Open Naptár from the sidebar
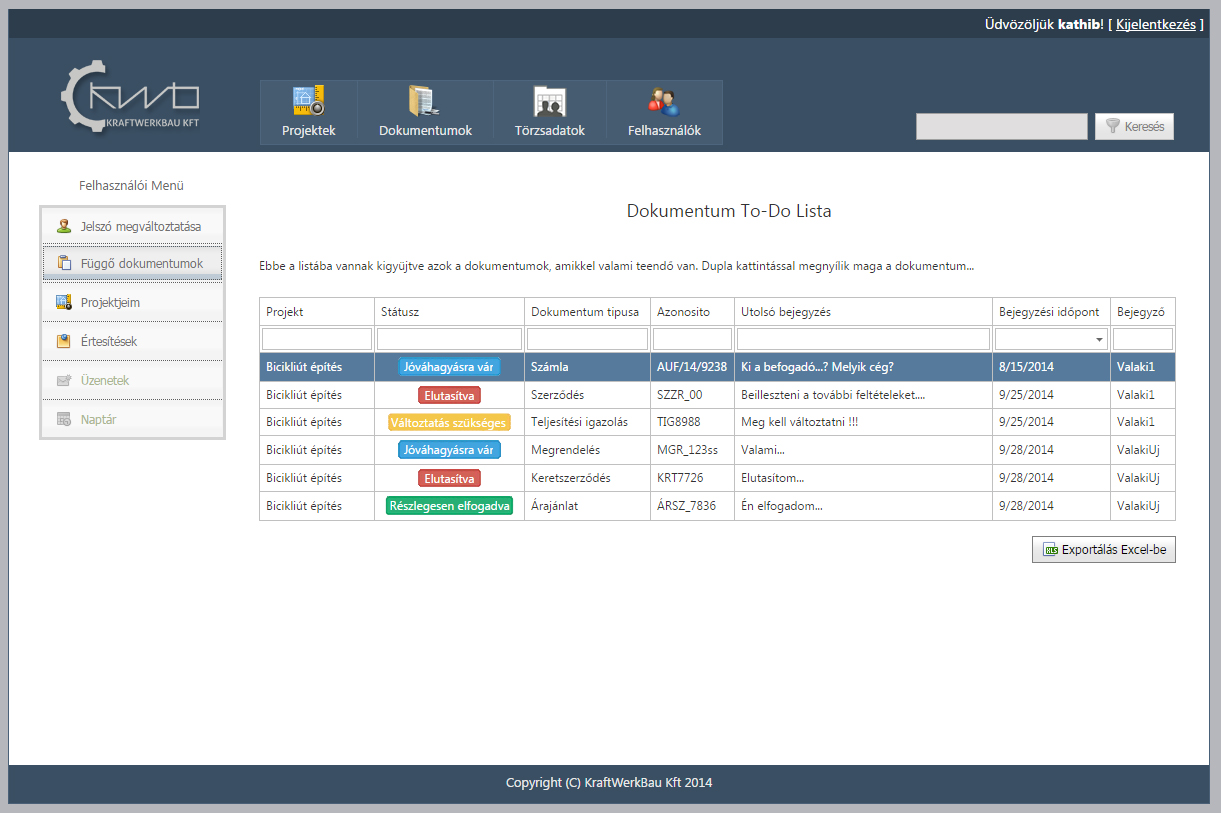The image size is (1221, 813). 132,419
